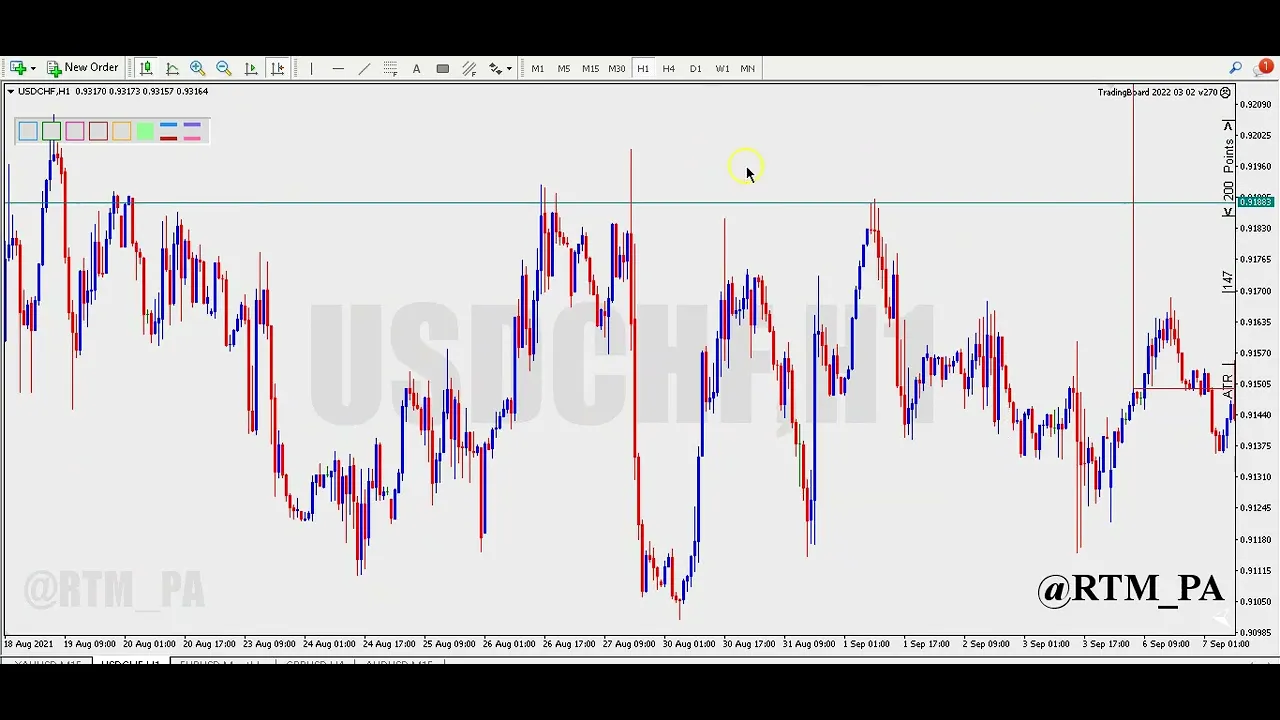1280x720 pixels.
Task: Pick the light blue rectangle swatch
Action: point(28,131)
